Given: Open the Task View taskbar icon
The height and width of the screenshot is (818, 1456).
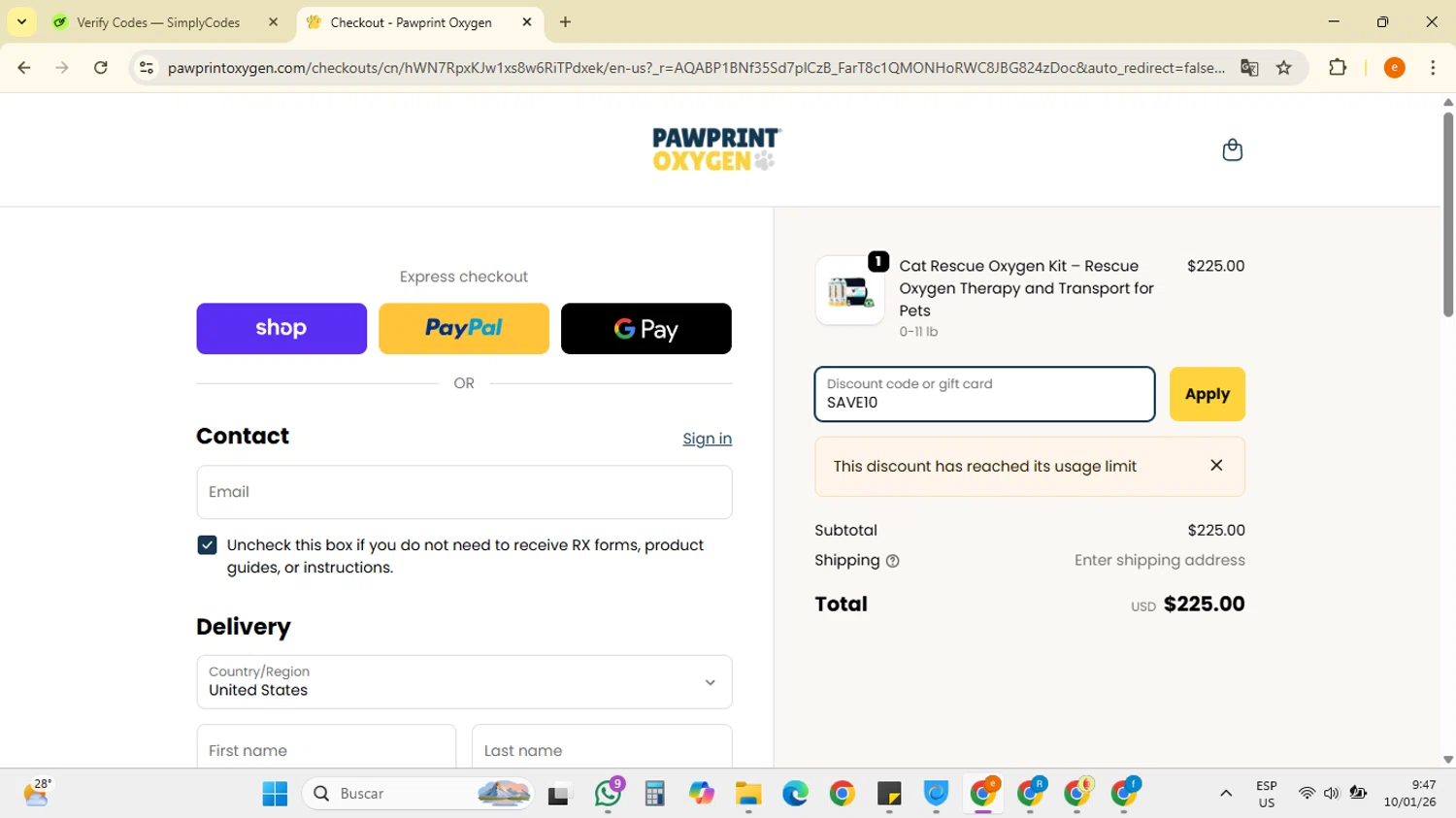Looking at the screenshot, I should click(560, 794).
